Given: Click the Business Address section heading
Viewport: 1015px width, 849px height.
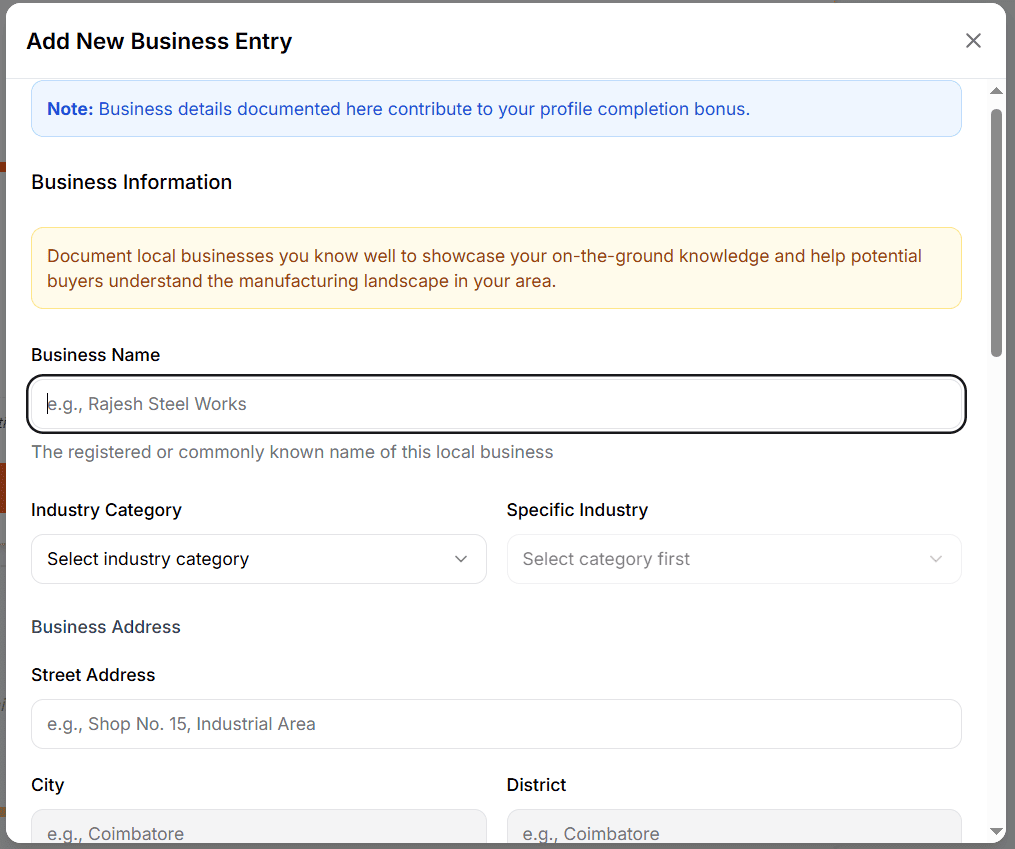Looking at the screenshot, I should 105,627.
